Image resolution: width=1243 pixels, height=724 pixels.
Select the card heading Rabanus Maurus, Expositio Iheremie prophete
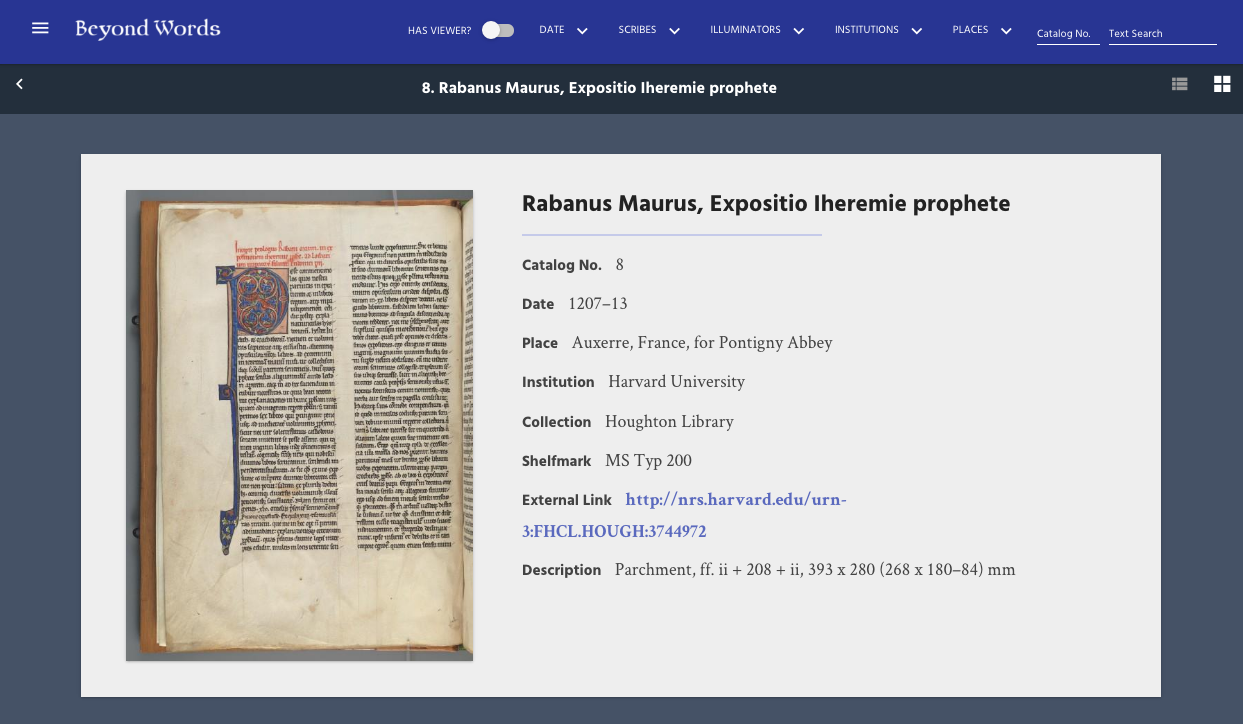click(x=766, y=204)
